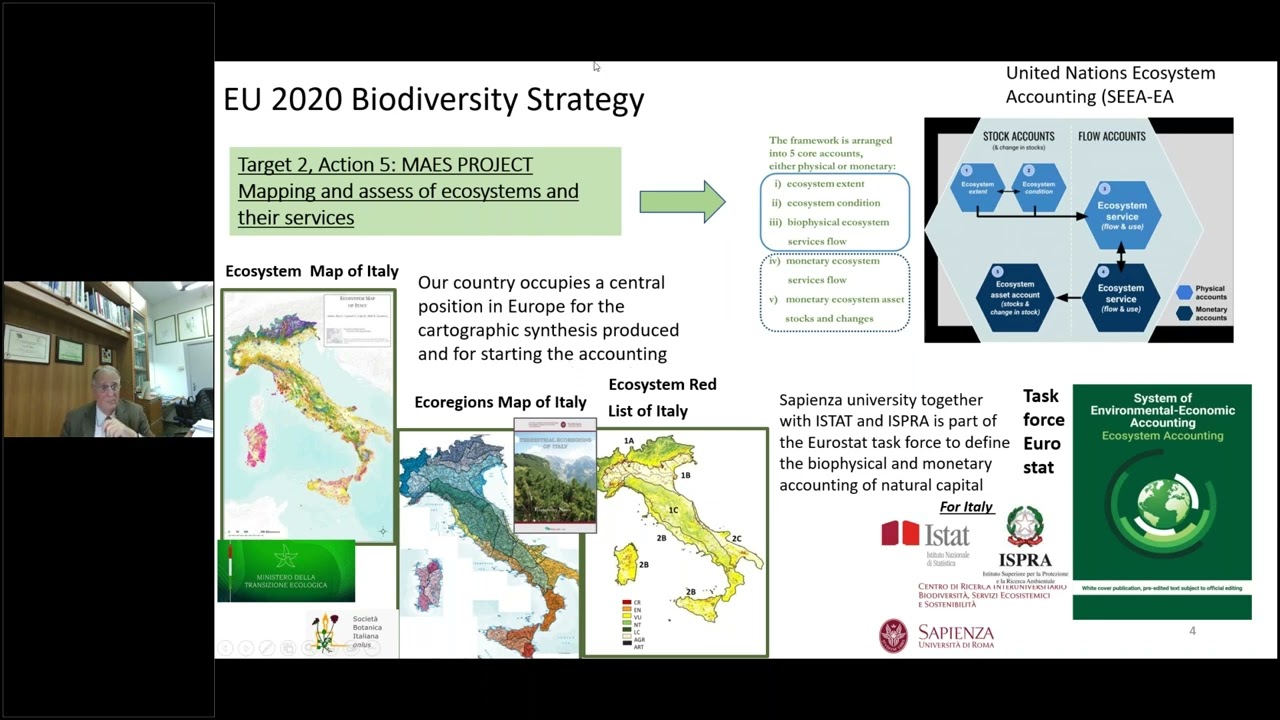Click the "ii) ecosystem condition" list item
This screenshot has height=720, width=1280.
(x=826, y=203)
